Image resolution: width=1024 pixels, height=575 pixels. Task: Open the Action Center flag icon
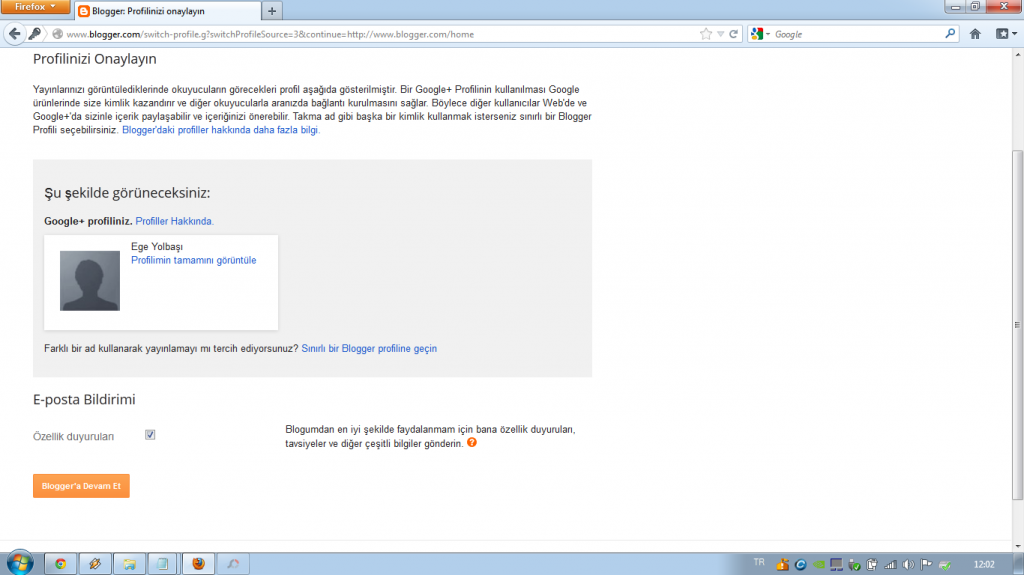926,565
